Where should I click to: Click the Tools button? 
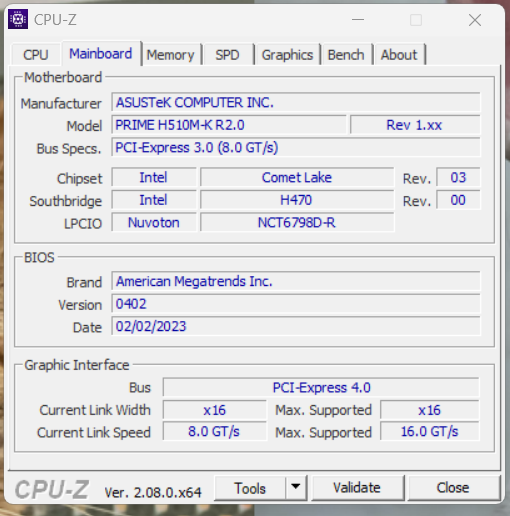tap(250, 488)
